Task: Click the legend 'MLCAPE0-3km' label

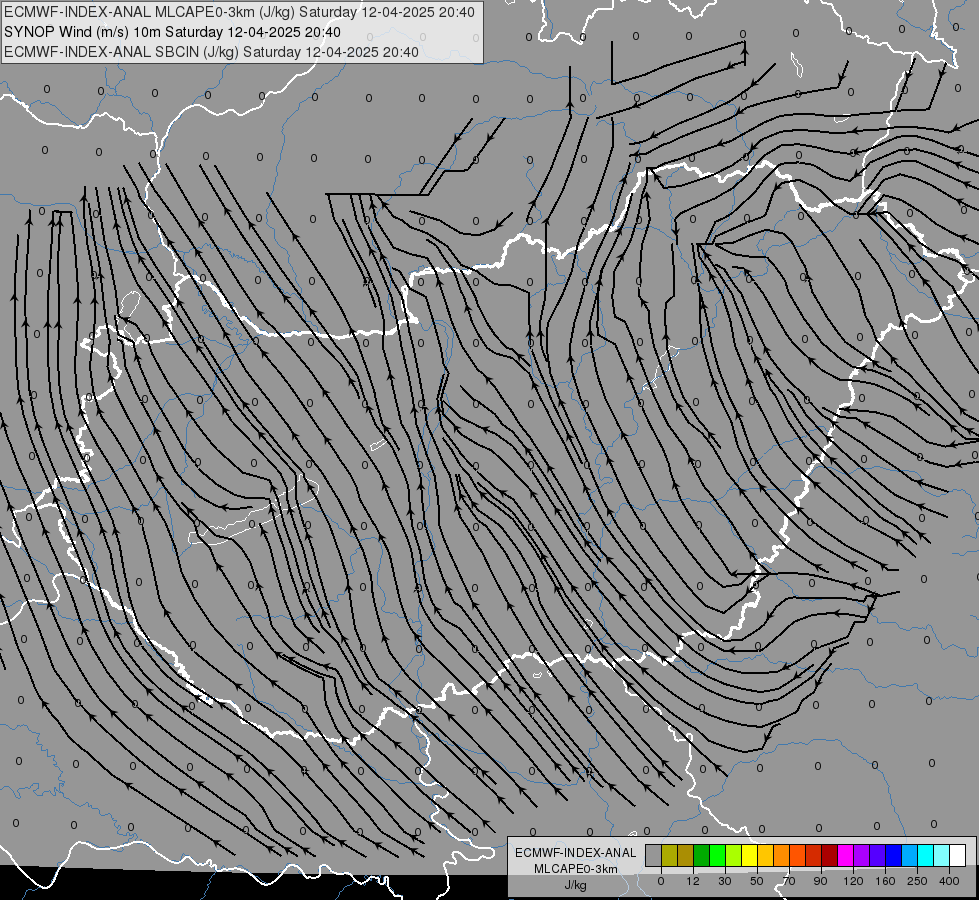Action: coord(576,869)
